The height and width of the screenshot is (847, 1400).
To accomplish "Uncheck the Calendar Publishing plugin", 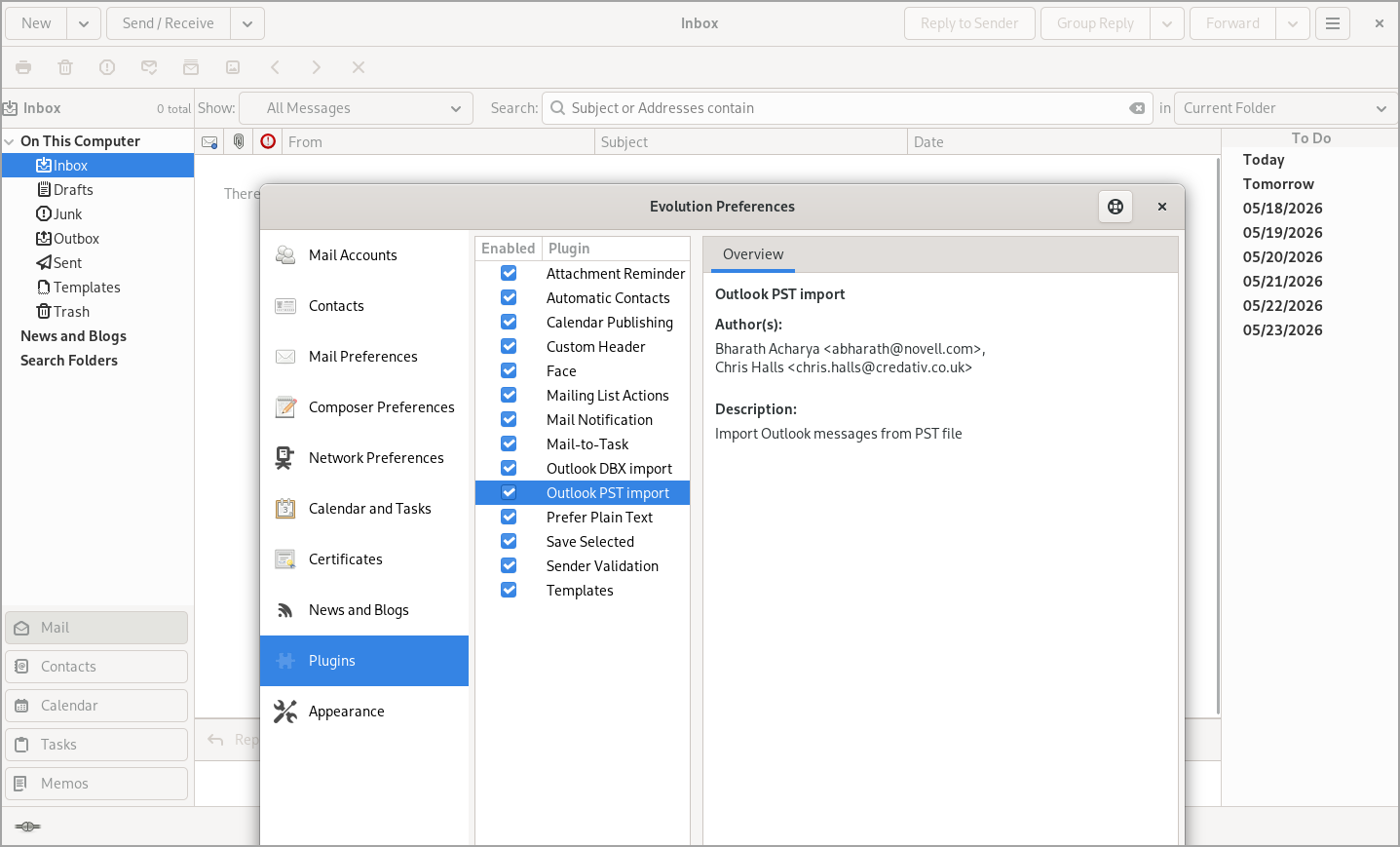I will point(509,322).
